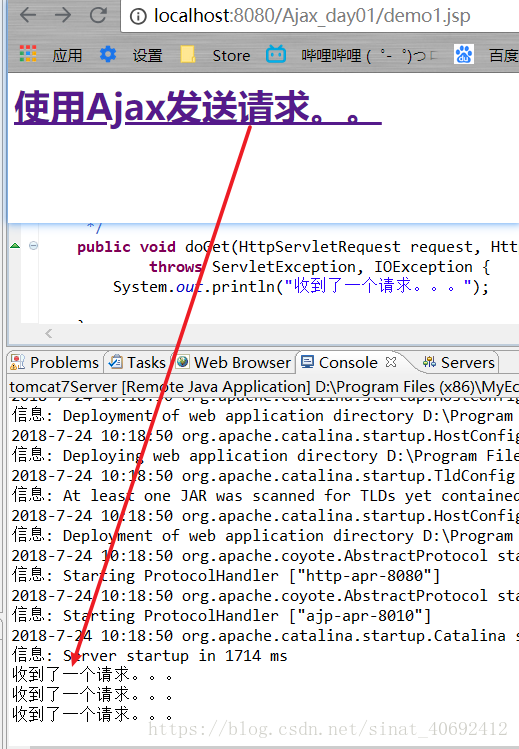Image resolution: width=519 pixels, height=749 pixels.
Task: Click the System.out.println code line
Action: pyautogui.click(x=301, y=286)
